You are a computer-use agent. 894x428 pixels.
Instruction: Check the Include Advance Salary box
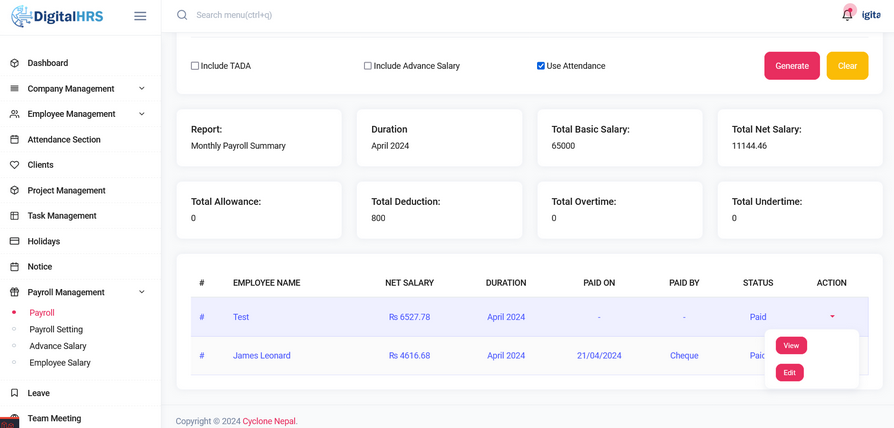coord(368,66)
